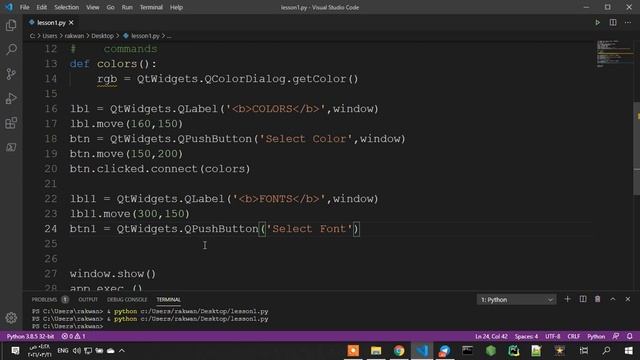The height and width of the screenshot is (360, 640).
Task: Open Task View in the taskbar
Action: (x=584, y=351)
